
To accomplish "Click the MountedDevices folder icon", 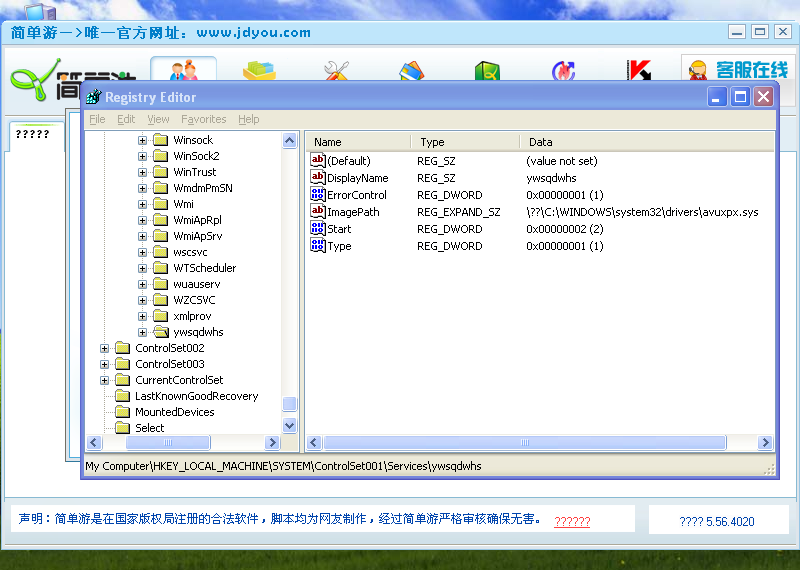I will 122,412.
